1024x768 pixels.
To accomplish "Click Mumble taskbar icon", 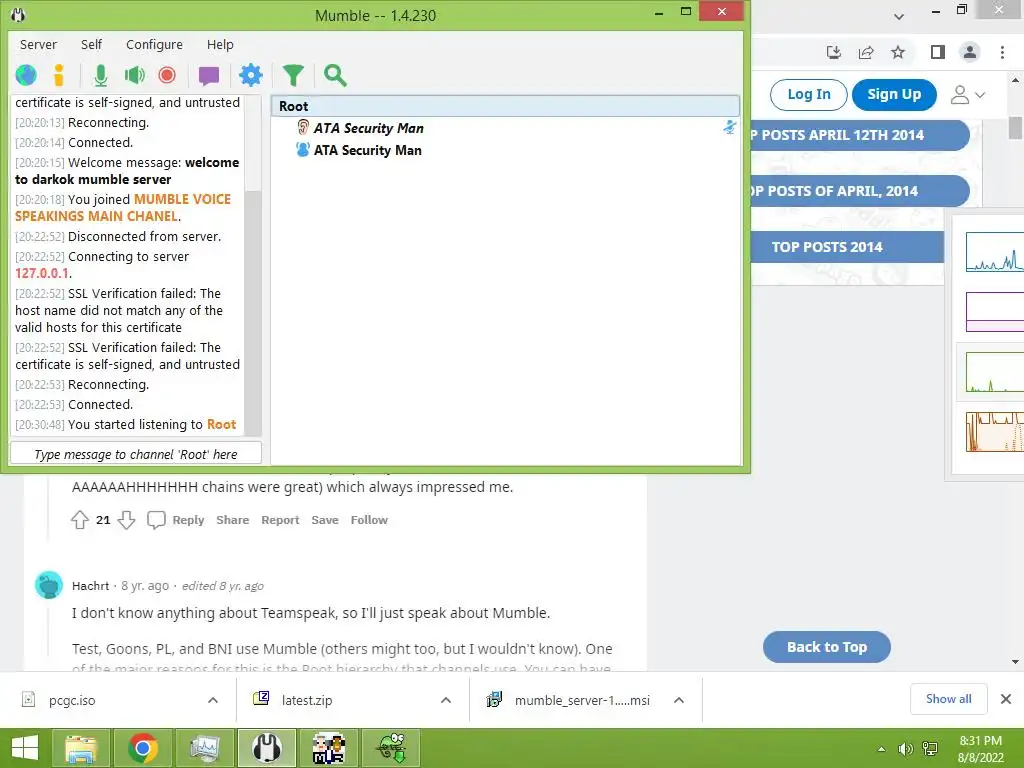I will [x=267, y=748].
